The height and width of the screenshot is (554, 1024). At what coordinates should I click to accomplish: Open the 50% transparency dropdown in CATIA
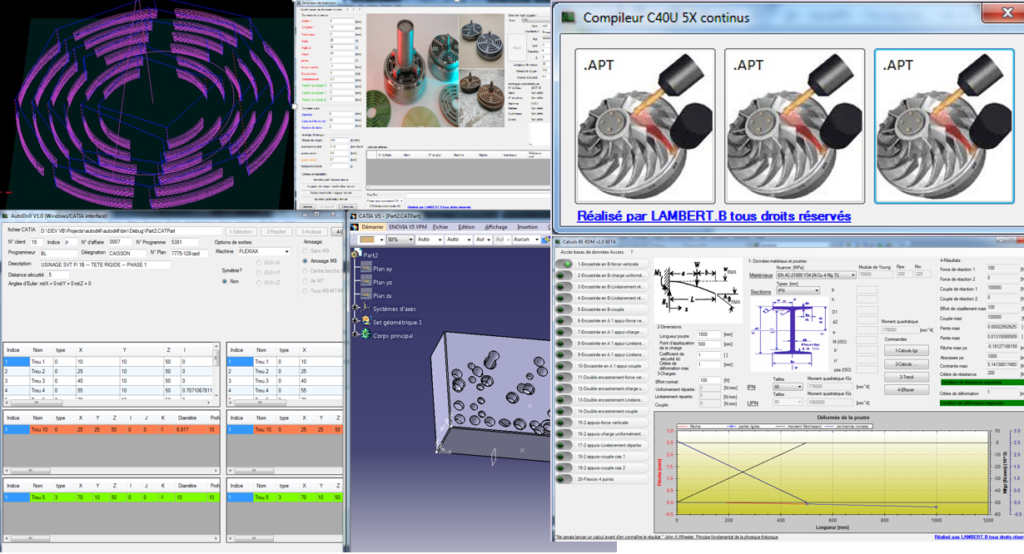click(401, 239)
